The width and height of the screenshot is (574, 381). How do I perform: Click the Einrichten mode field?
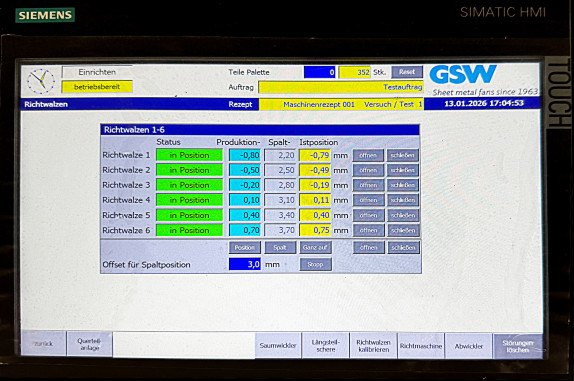click(x=97, y=72)
